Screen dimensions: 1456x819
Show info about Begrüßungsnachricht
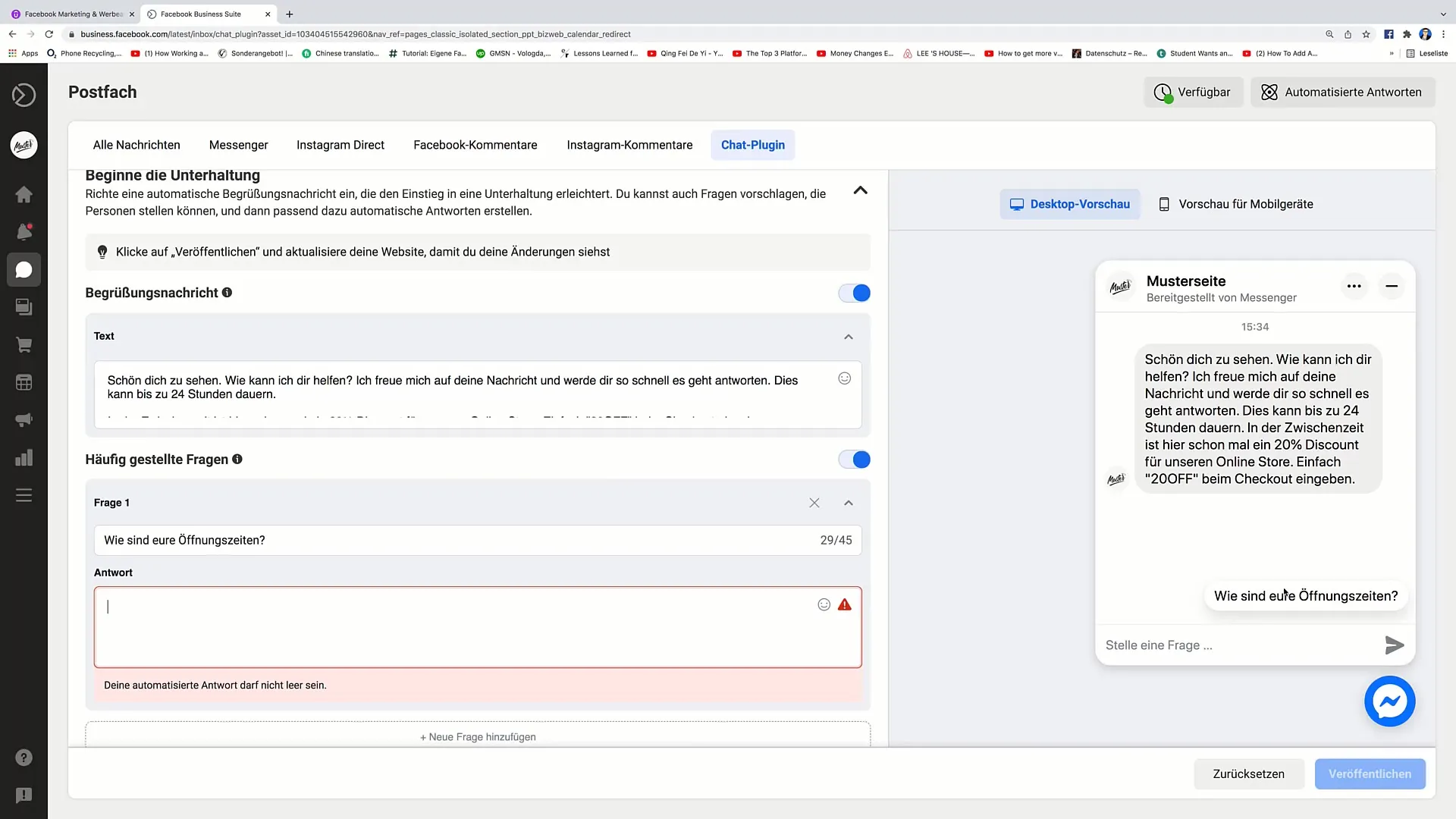tap(227, 293)
